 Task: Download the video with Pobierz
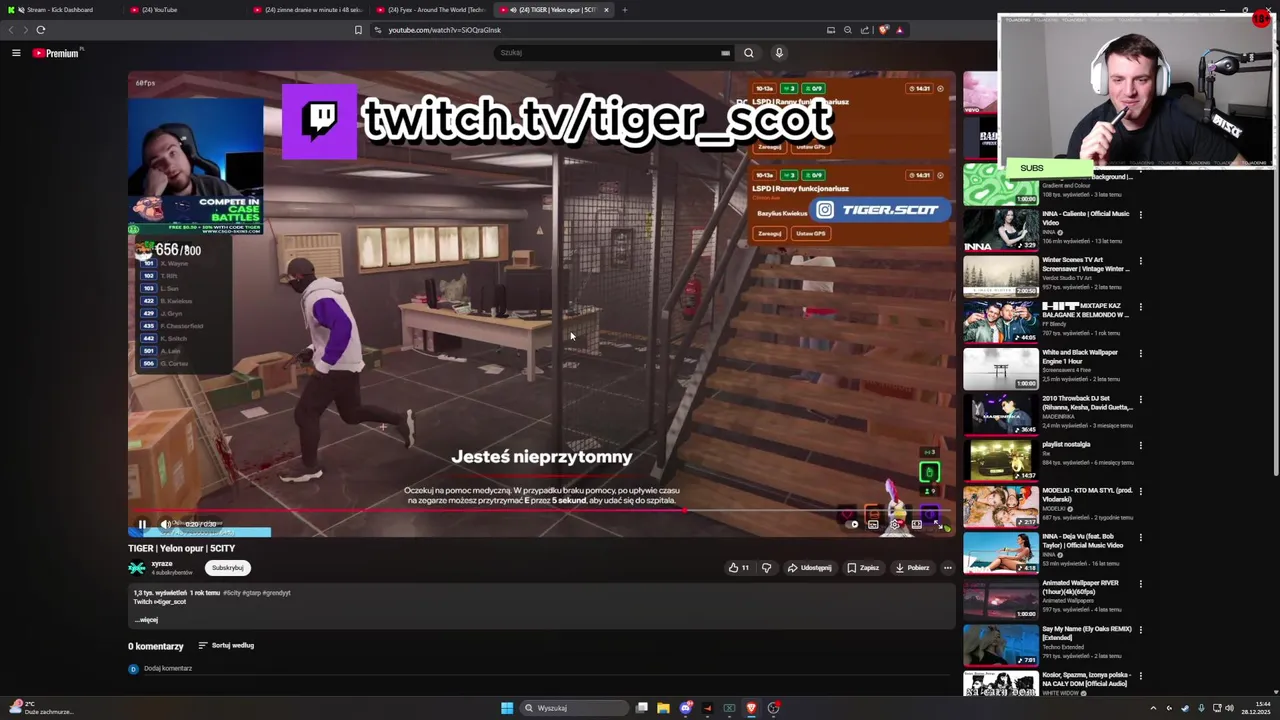coord(912,568)
